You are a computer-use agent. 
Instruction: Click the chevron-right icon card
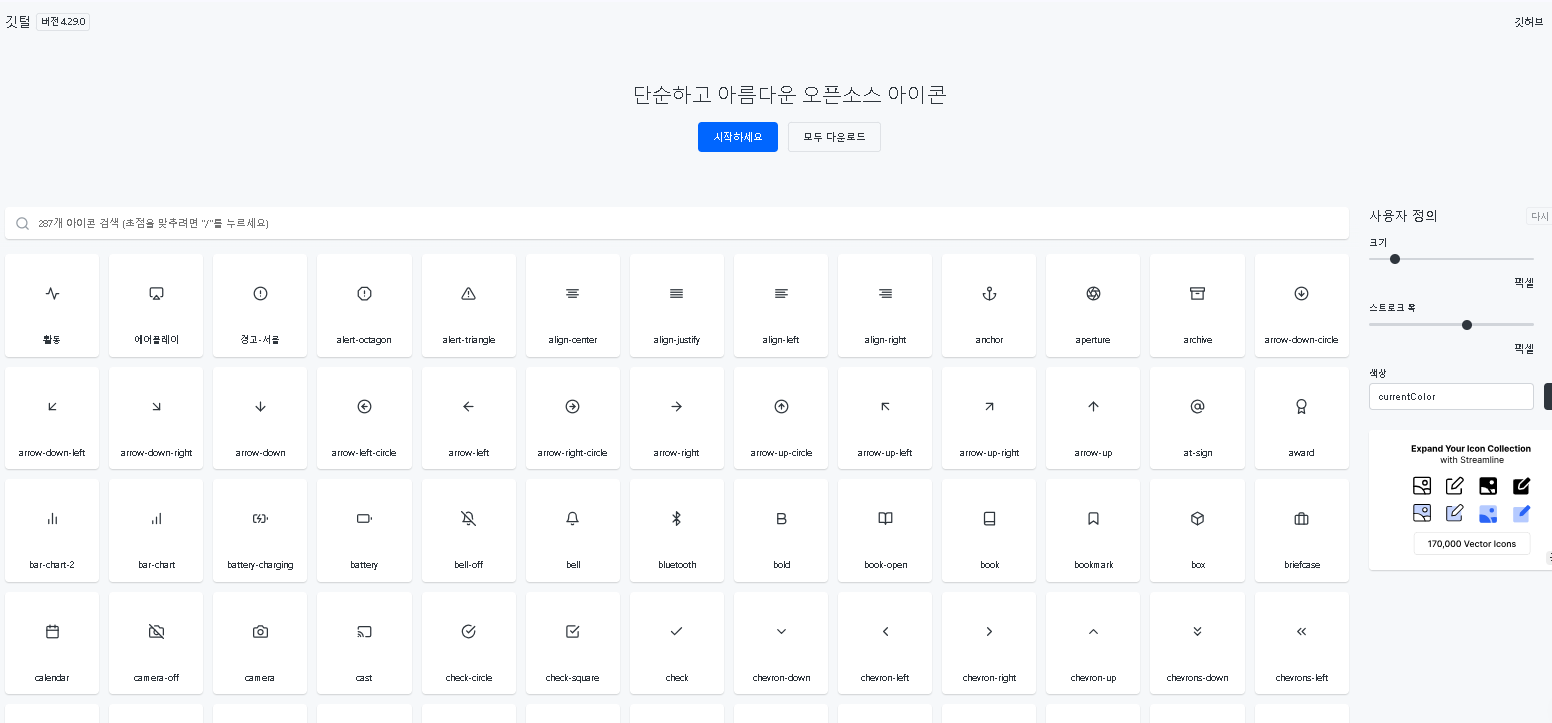point(989,643)
